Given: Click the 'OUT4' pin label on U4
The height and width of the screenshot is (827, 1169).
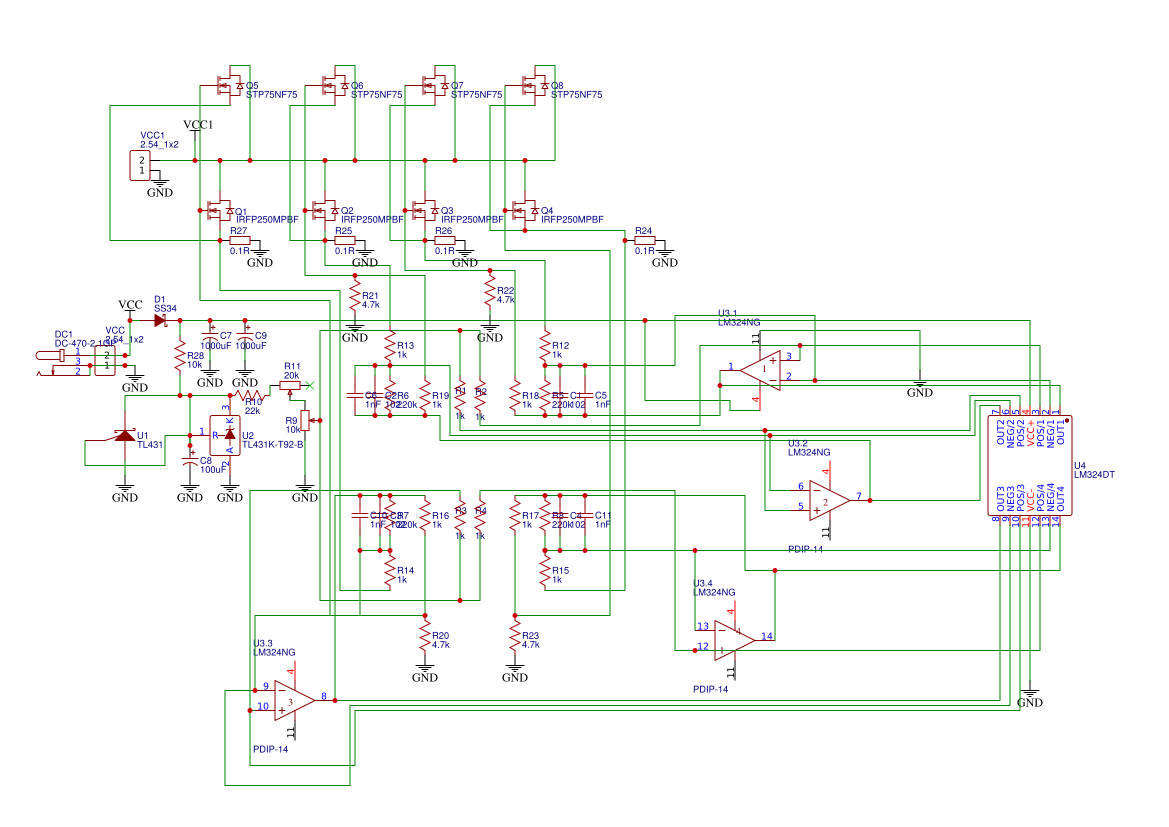Looking at the screenshot, I should (x=1060, y=498).
